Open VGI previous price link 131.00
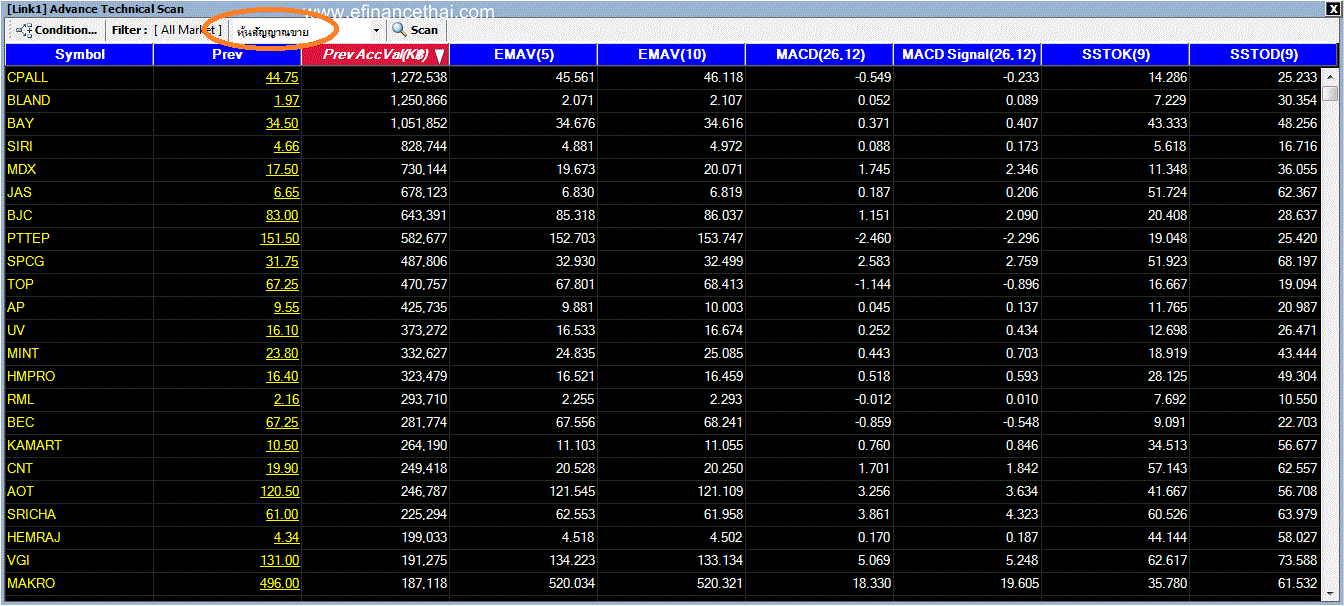 (279, 560)
